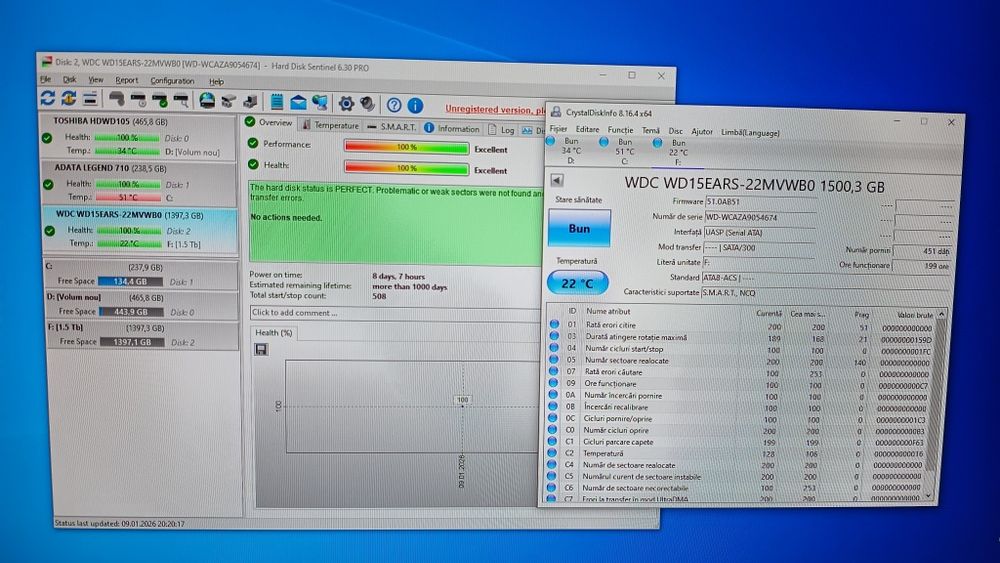Click the green check beside ADATA LEGEND 710

pyautogui.click(x=48, y=184)
